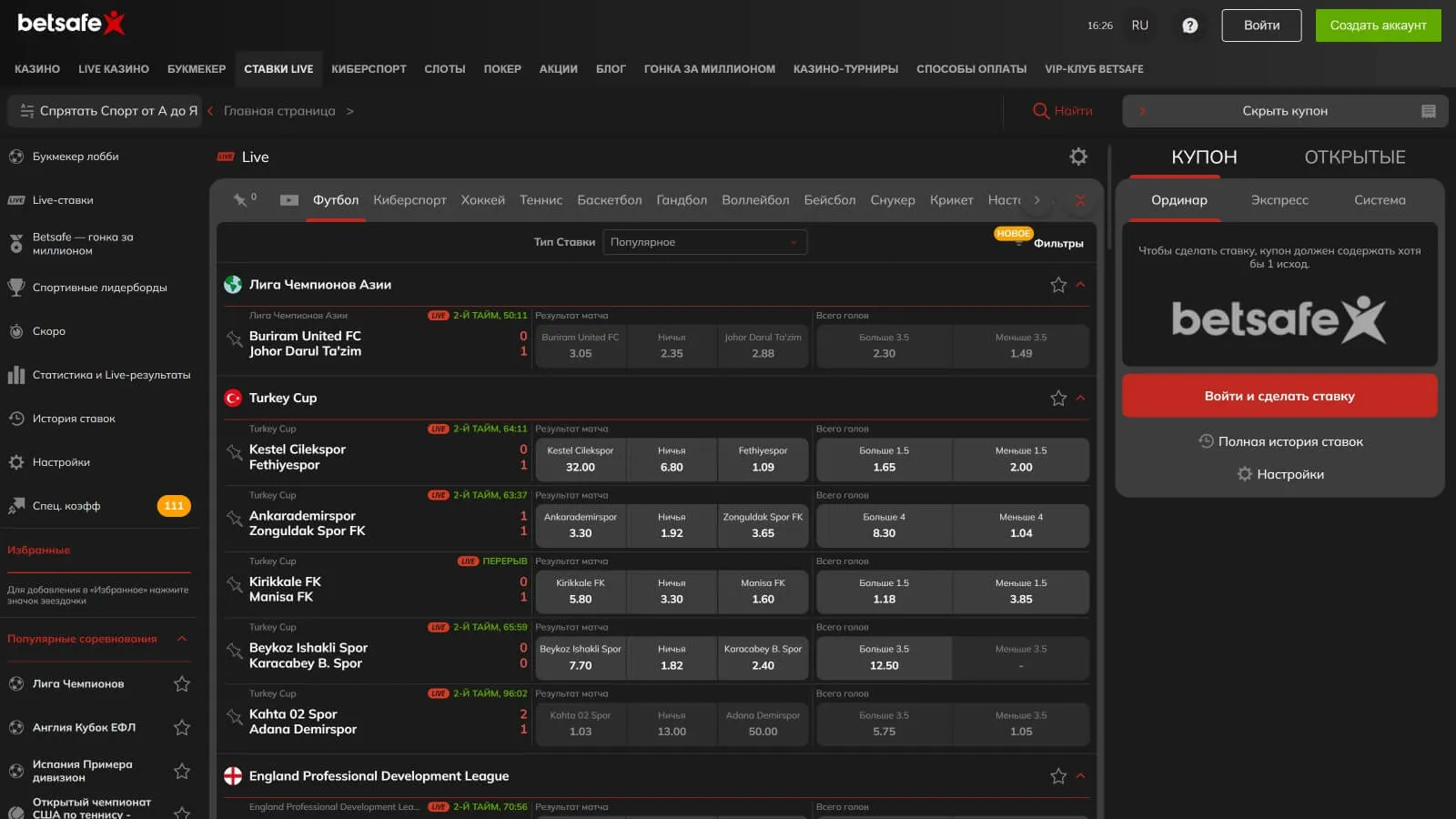The image size is (1456, 819).
Task: Switch to Система coupon tab
Action: tap(1380, 200)
